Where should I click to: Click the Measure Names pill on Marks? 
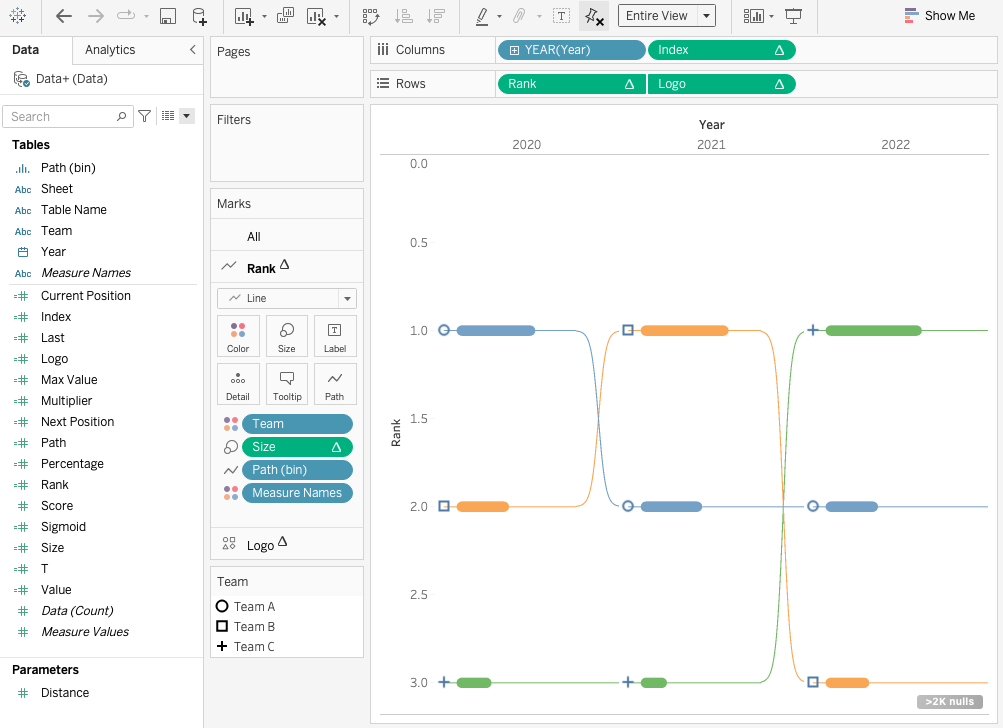(x=297, y=493)
